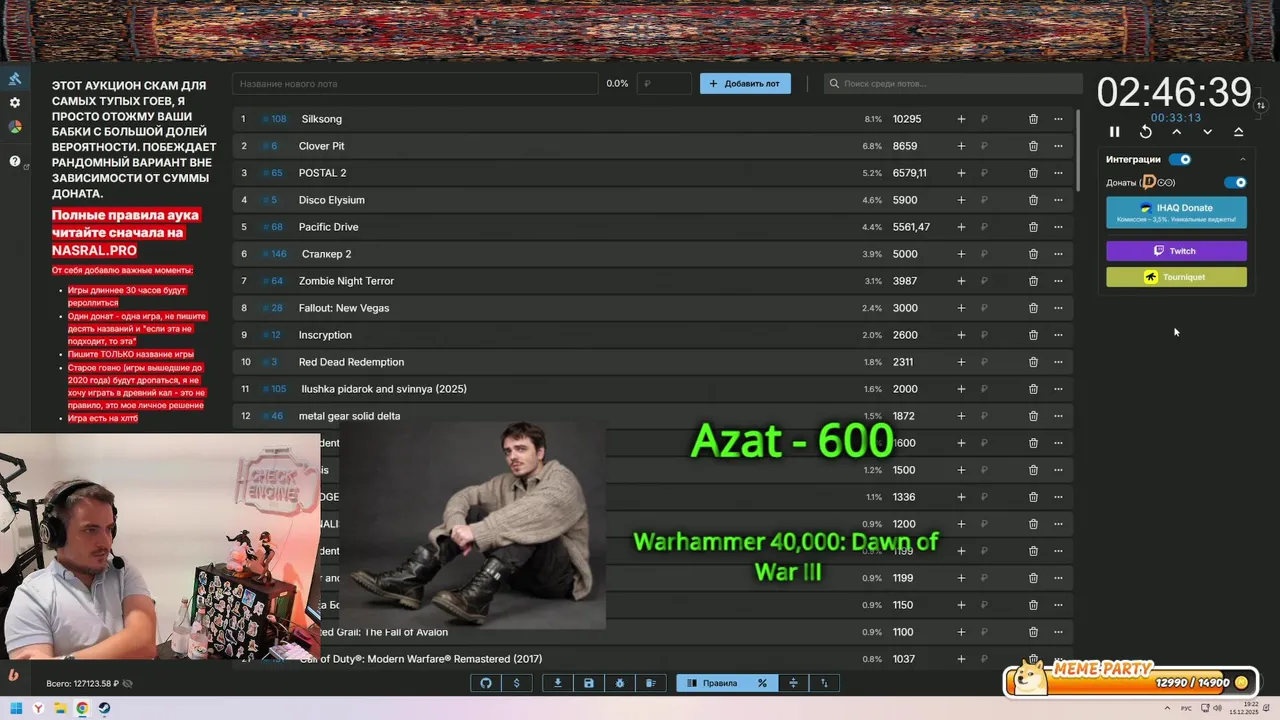
Task: Click the bug report icon in bottom toolbar
Action: pyautogui.click(x=620, y=683)
